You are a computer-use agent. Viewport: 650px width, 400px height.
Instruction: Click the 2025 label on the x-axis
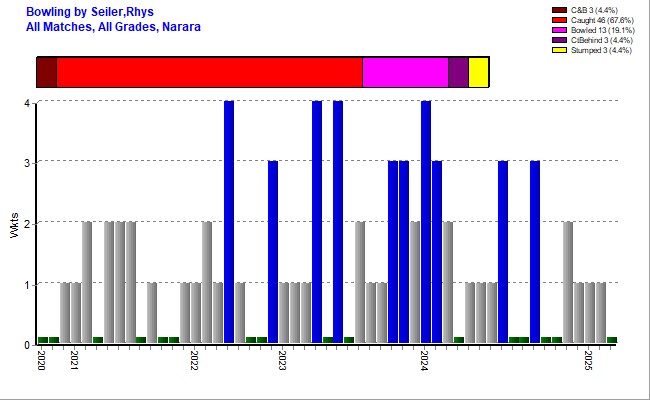point(590,360)
